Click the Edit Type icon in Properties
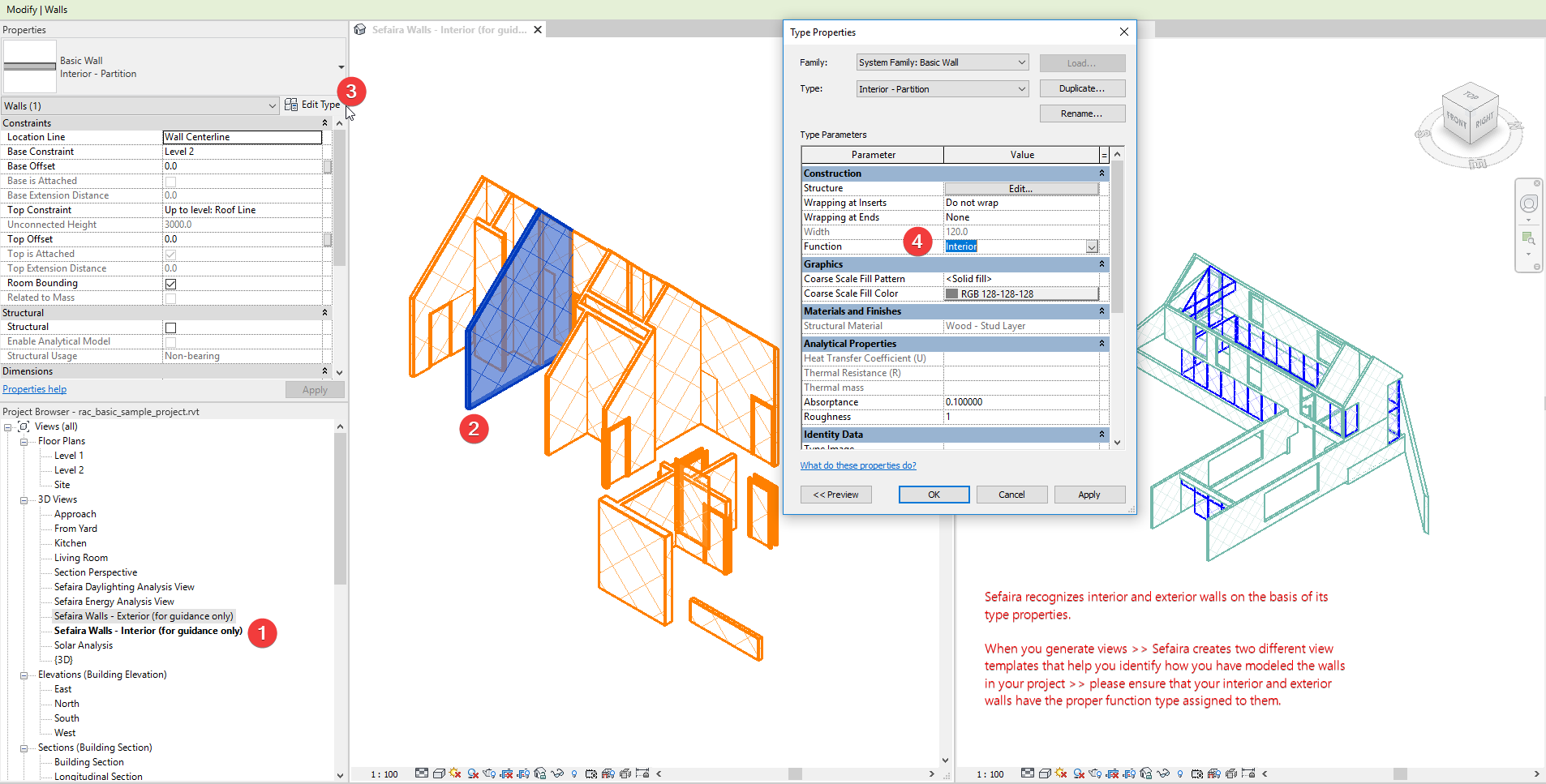1546x784 pixels. tap(290, 105)
